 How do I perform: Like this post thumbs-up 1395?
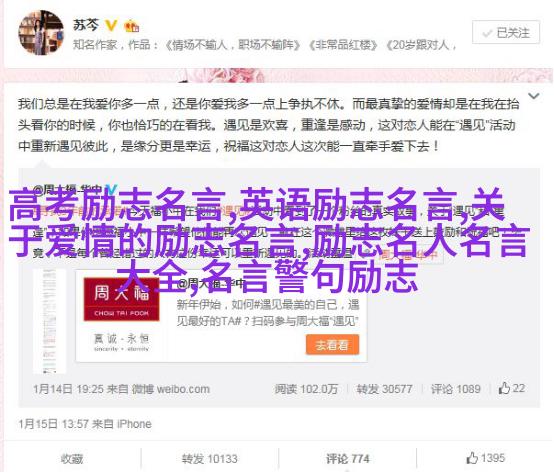tap(485, 458)
